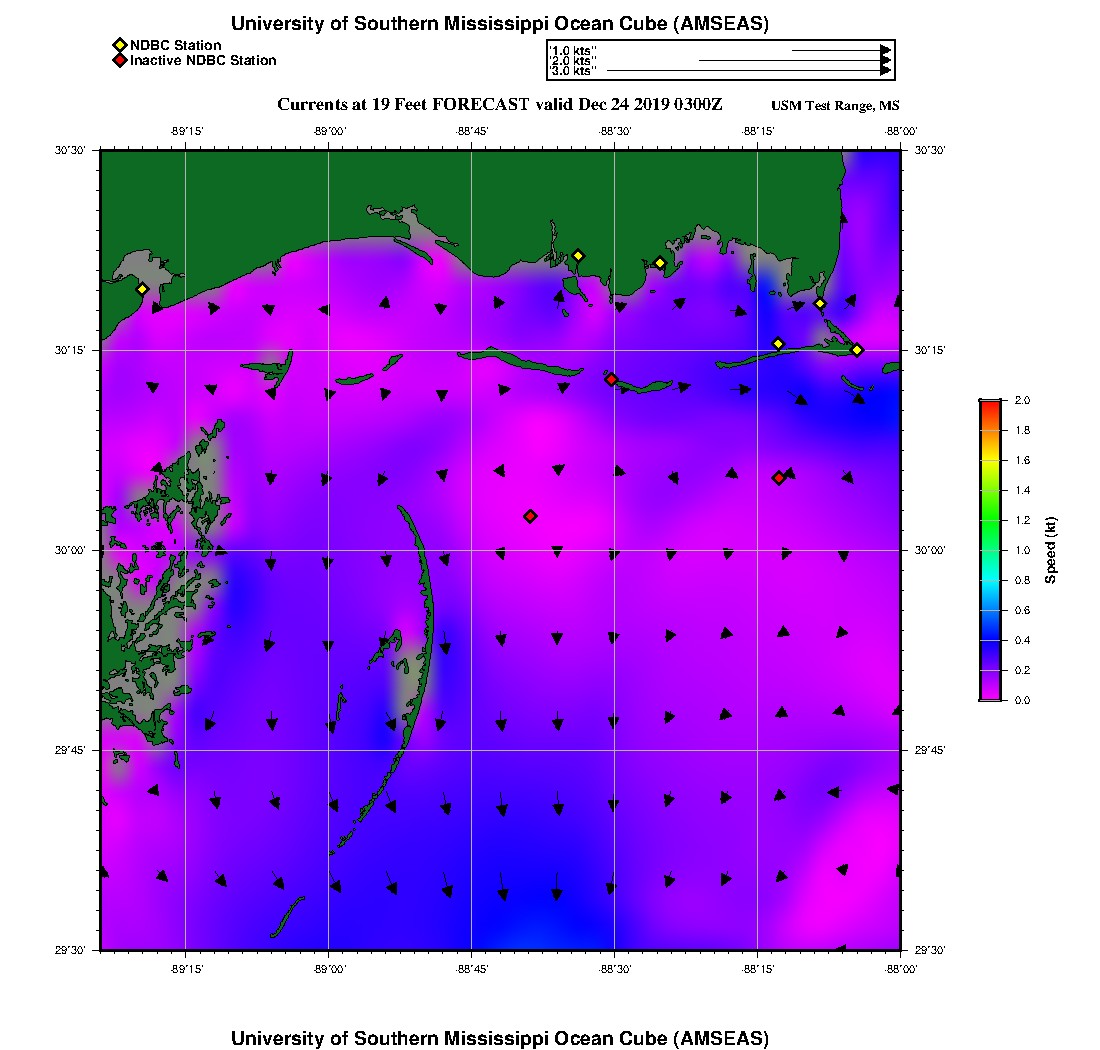Click the southernmost red inactive station marker

530,516
